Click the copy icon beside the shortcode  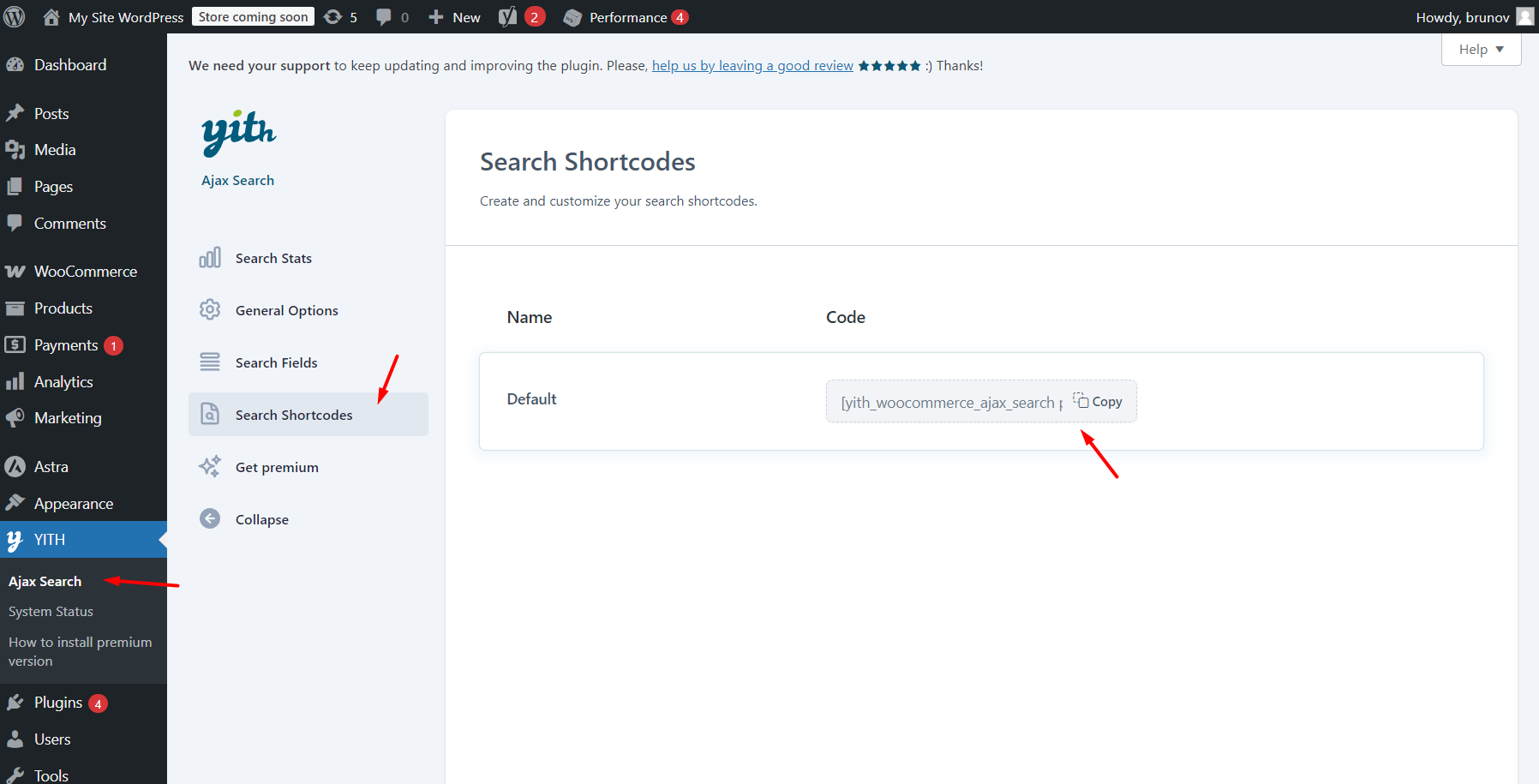pyautogui.click(x=1081, y=400)
